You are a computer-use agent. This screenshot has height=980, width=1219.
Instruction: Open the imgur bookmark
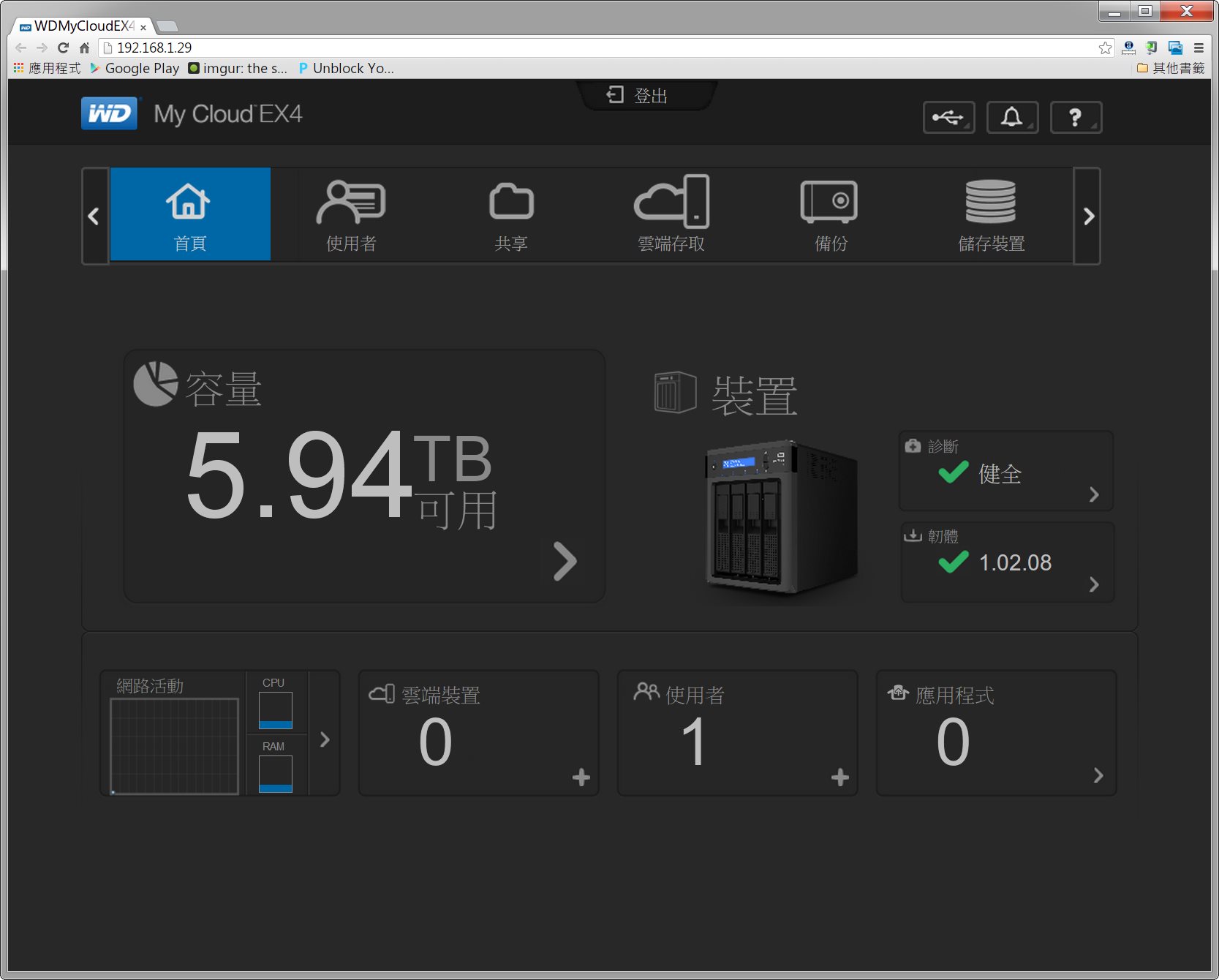point(238,68)
